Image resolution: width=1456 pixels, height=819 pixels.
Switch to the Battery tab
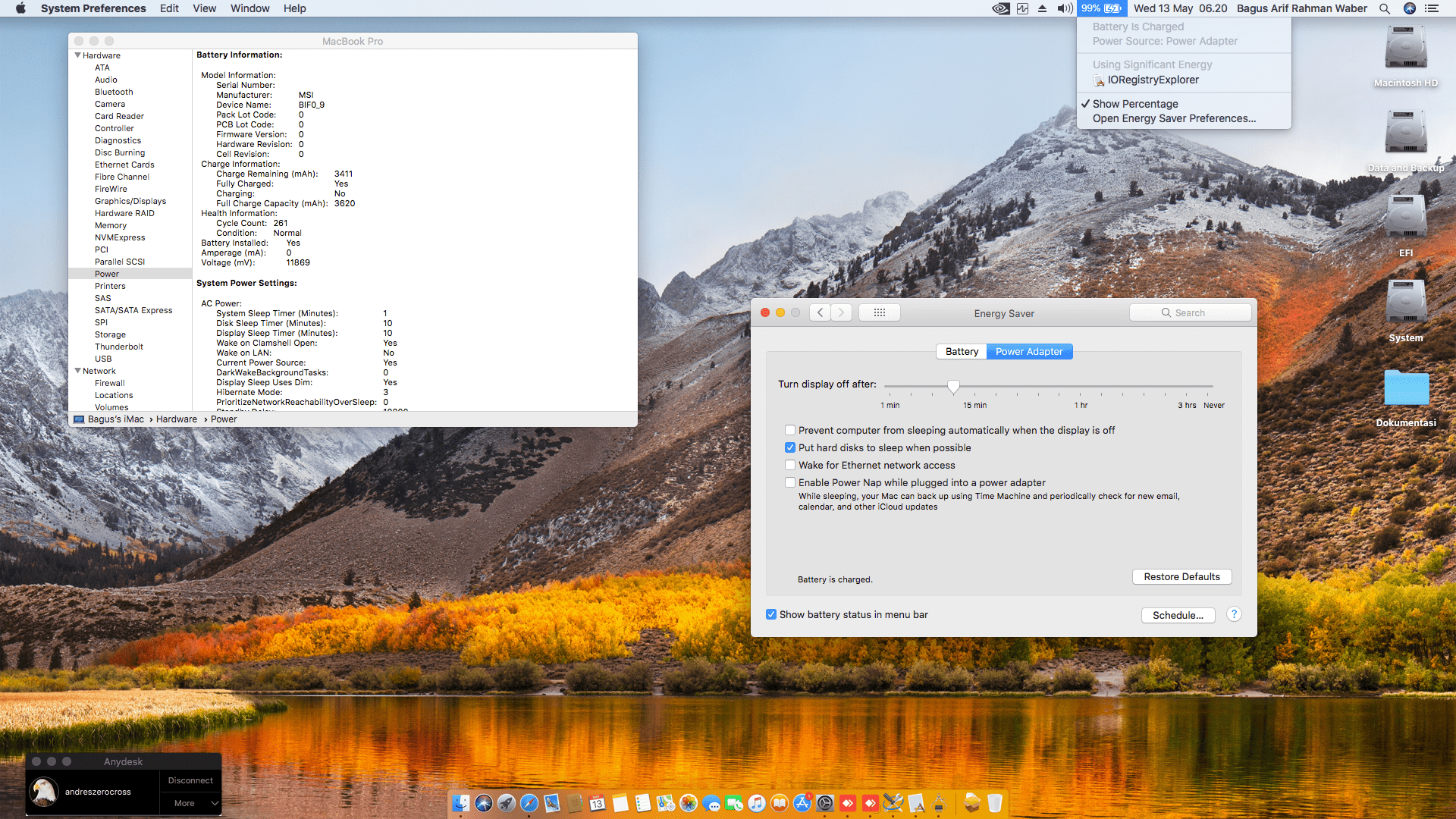point(962,351)
